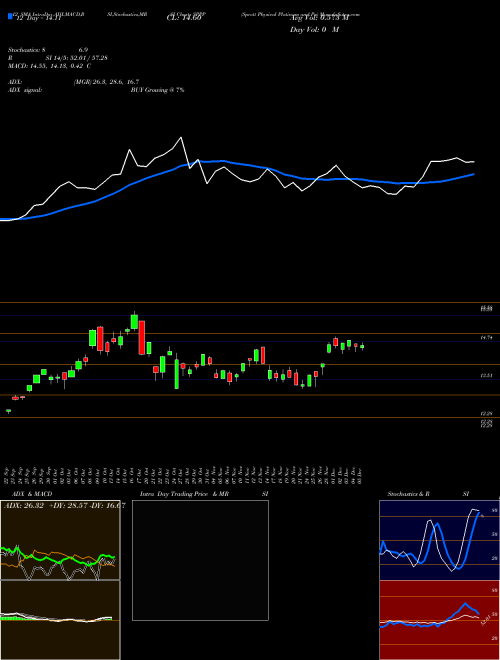Click the tallest red candlestick on the chart

point(142,337)
